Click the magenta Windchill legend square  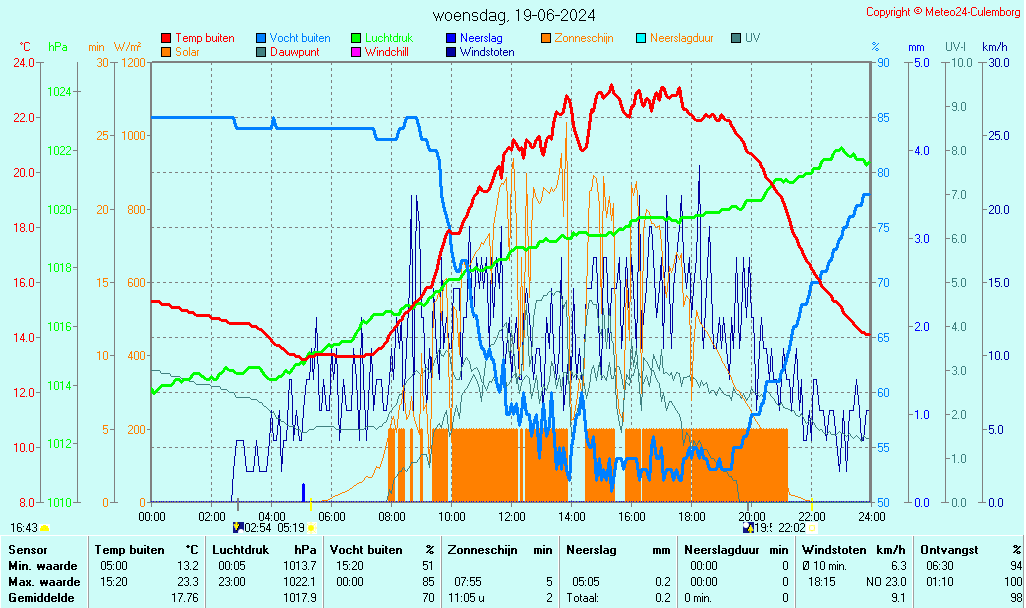(356, 52)
